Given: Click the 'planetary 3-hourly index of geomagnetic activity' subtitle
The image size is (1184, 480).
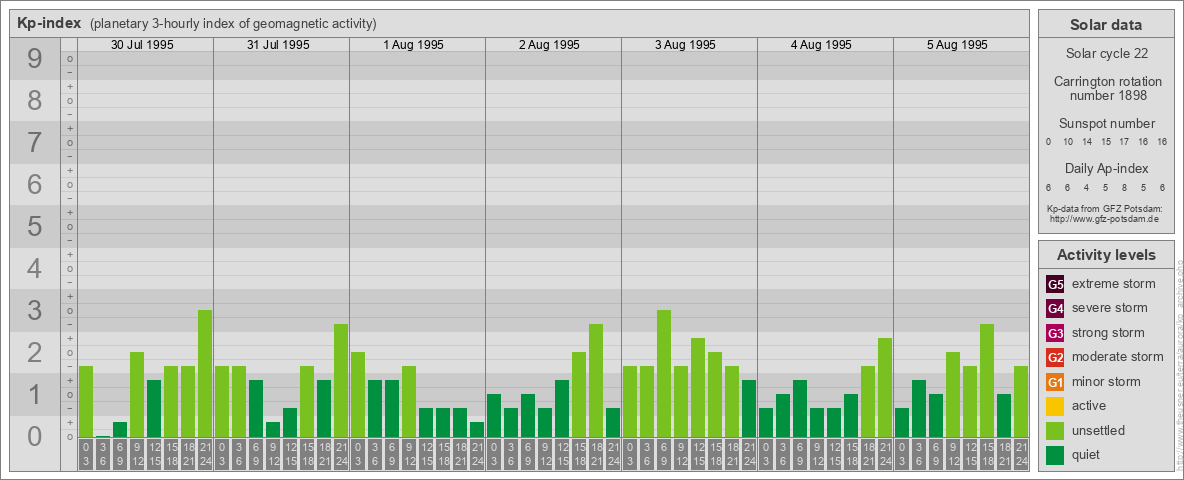Looking at the screenshot, I should click(233, 23).
